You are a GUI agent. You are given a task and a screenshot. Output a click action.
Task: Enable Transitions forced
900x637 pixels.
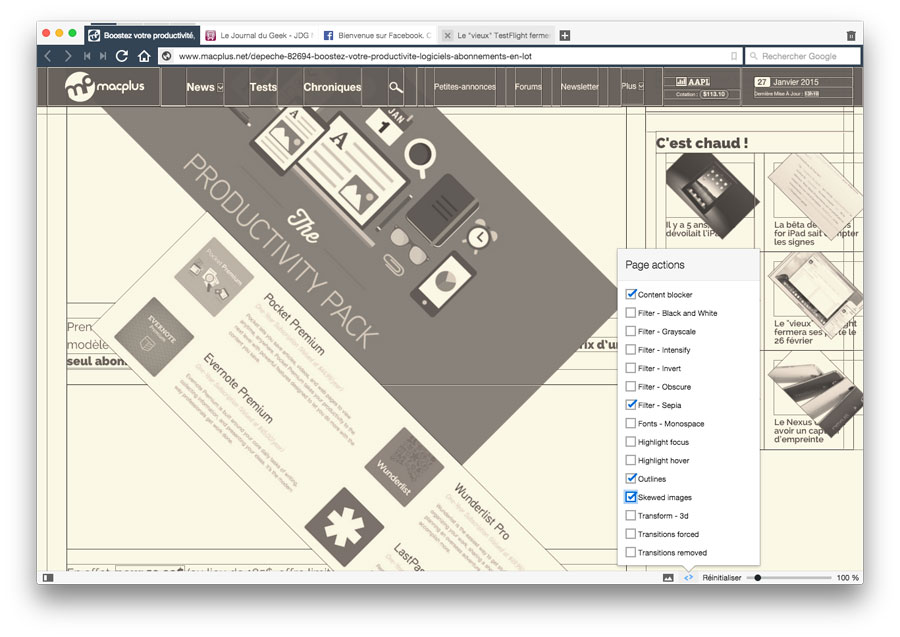[631, 534]
